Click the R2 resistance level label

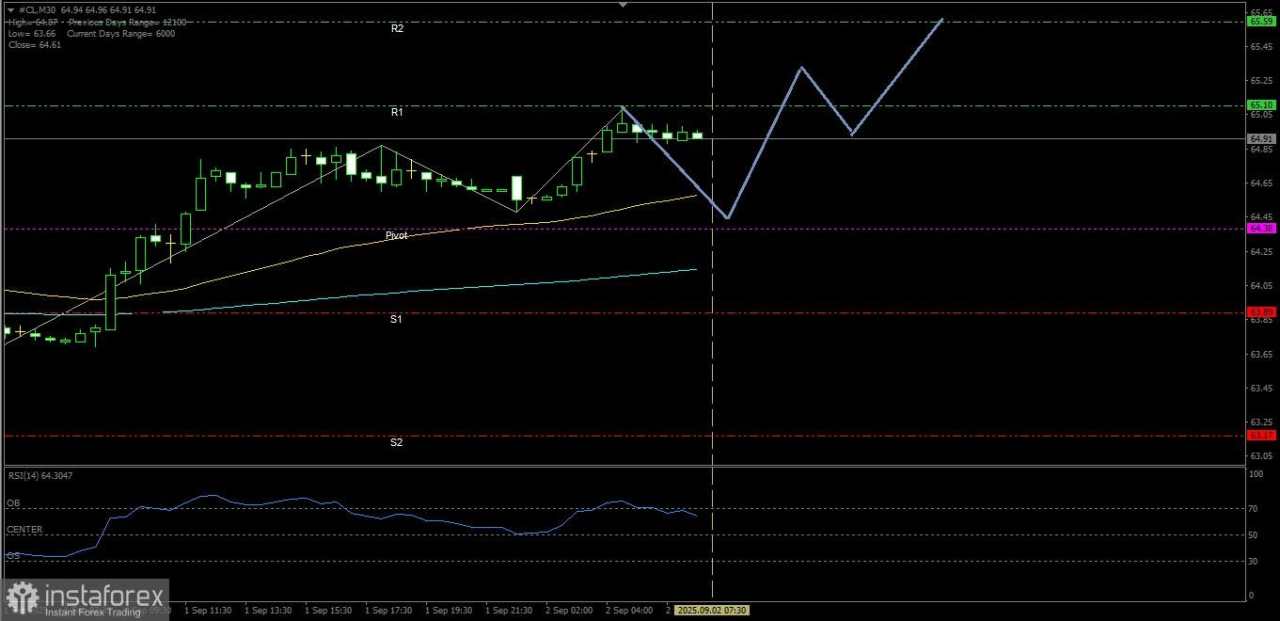397,29
